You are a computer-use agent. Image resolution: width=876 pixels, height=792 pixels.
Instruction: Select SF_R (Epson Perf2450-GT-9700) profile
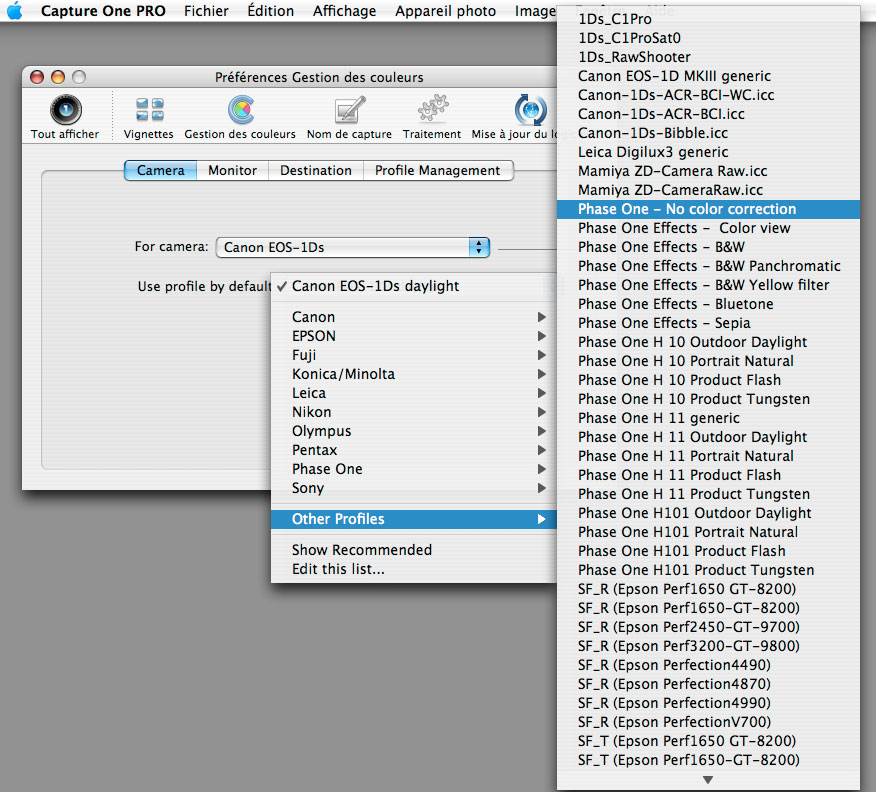point(708,627)
